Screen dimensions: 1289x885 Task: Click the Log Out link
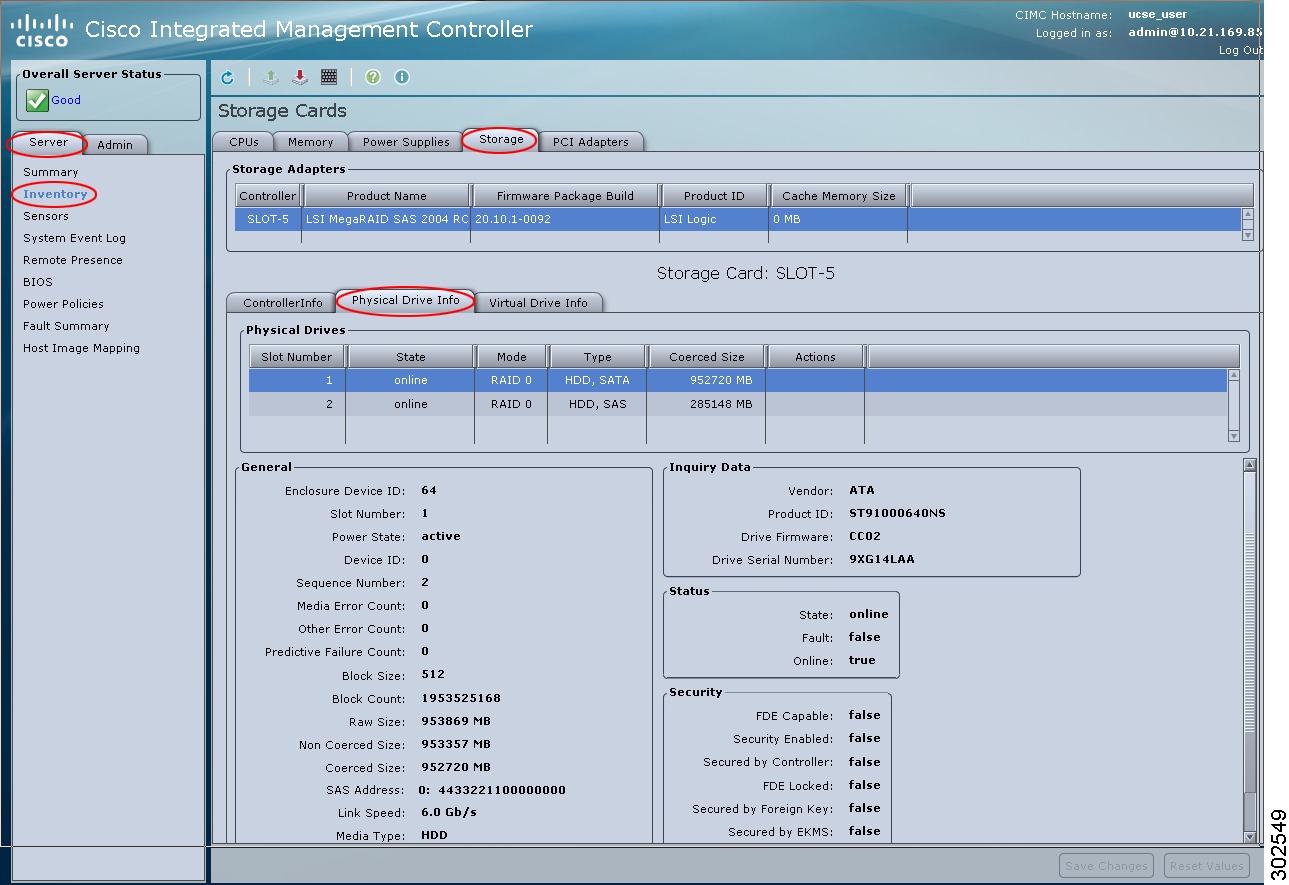pyautogui.click(x=1240, y=49)
